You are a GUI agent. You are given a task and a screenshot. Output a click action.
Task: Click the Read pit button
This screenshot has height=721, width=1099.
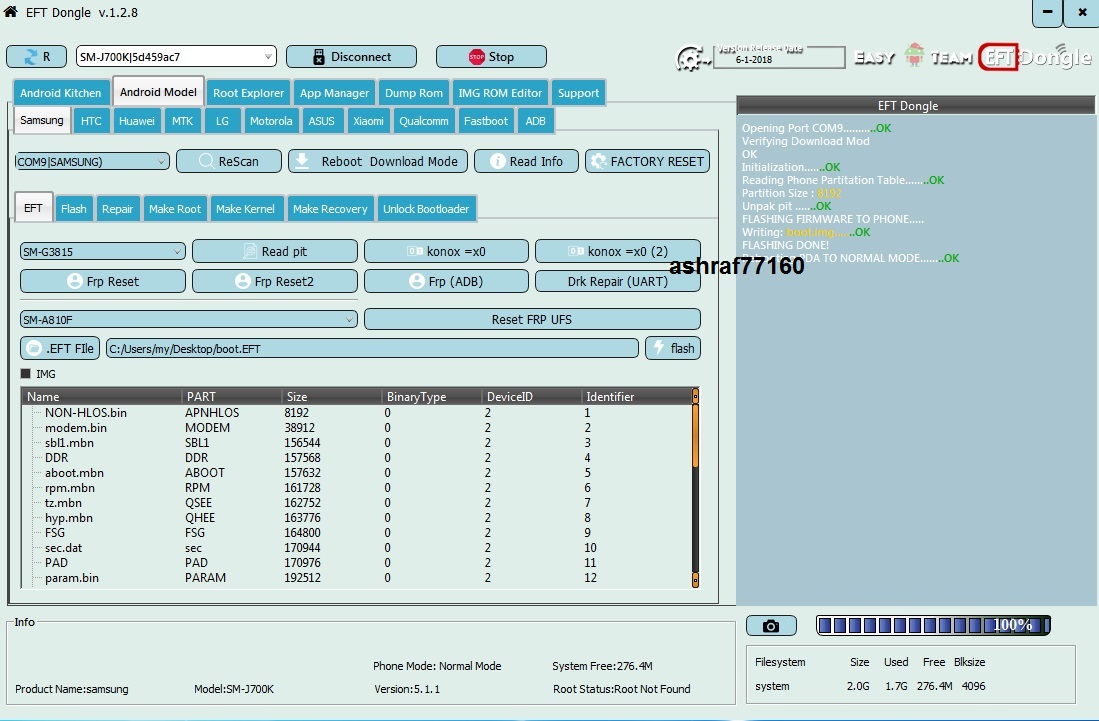click(275, 251)
